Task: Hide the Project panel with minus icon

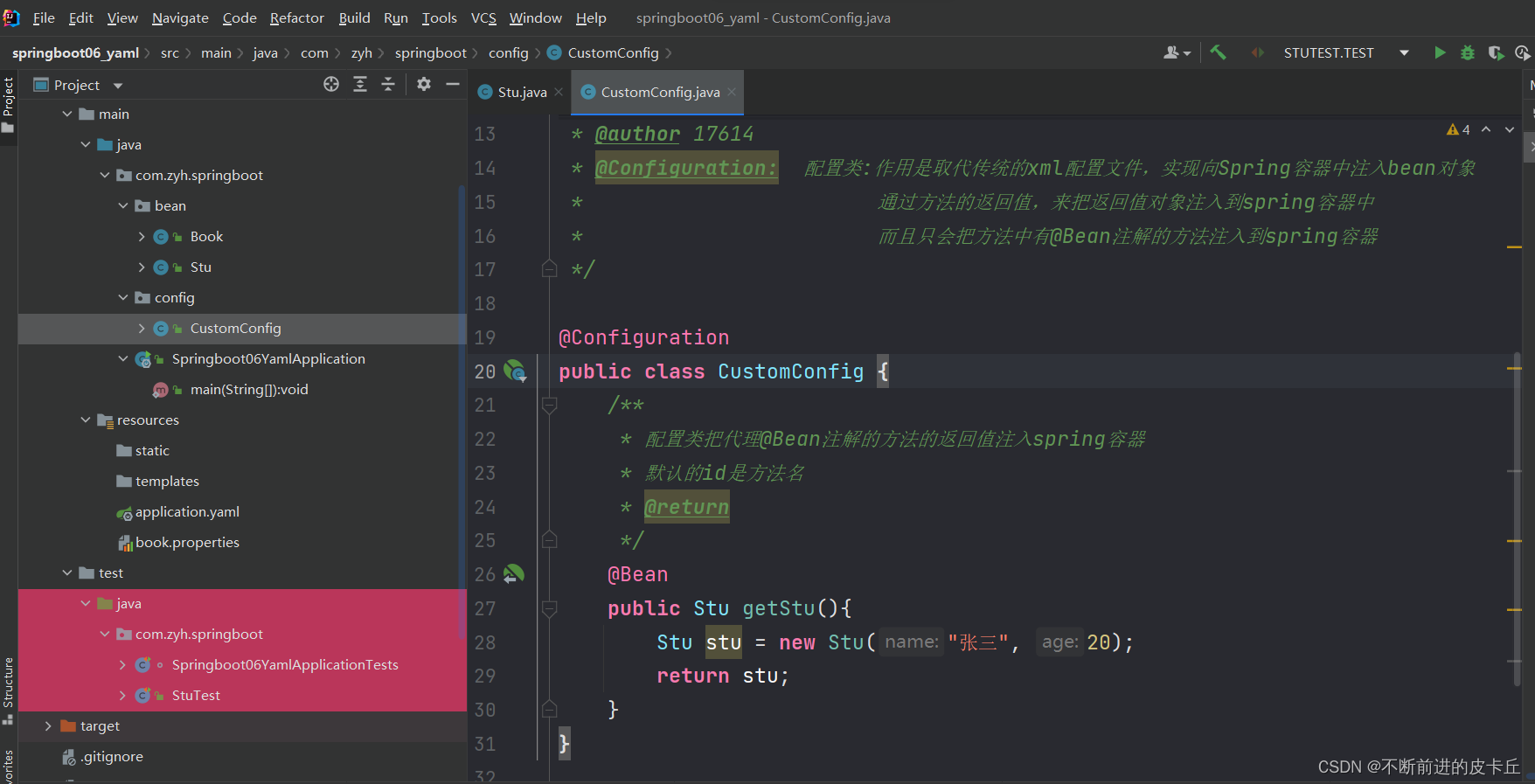Action: (452, 84)
